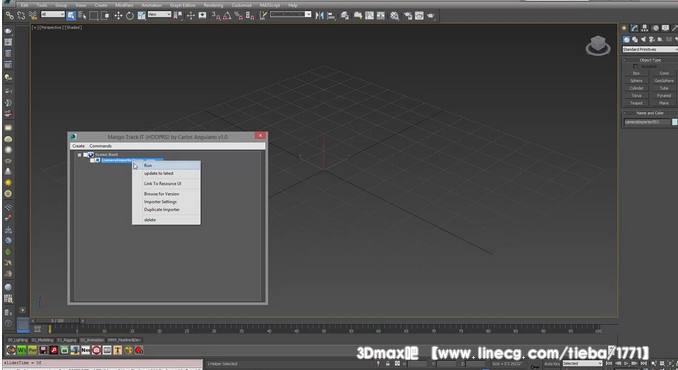The image size is (678, 370).
Task: Choose 'Importer Settings' in the context menu
Action: (166, 202)
